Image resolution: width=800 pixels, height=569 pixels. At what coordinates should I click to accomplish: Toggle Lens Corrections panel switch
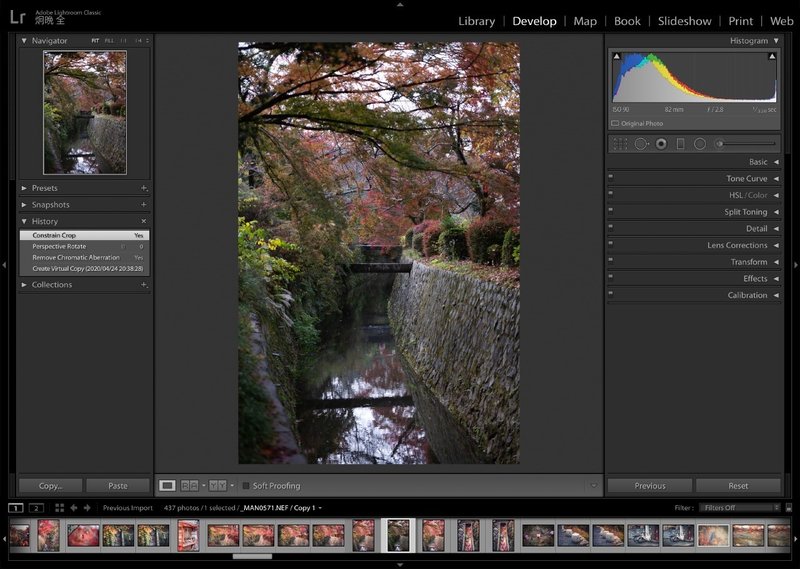coord(611,243)
